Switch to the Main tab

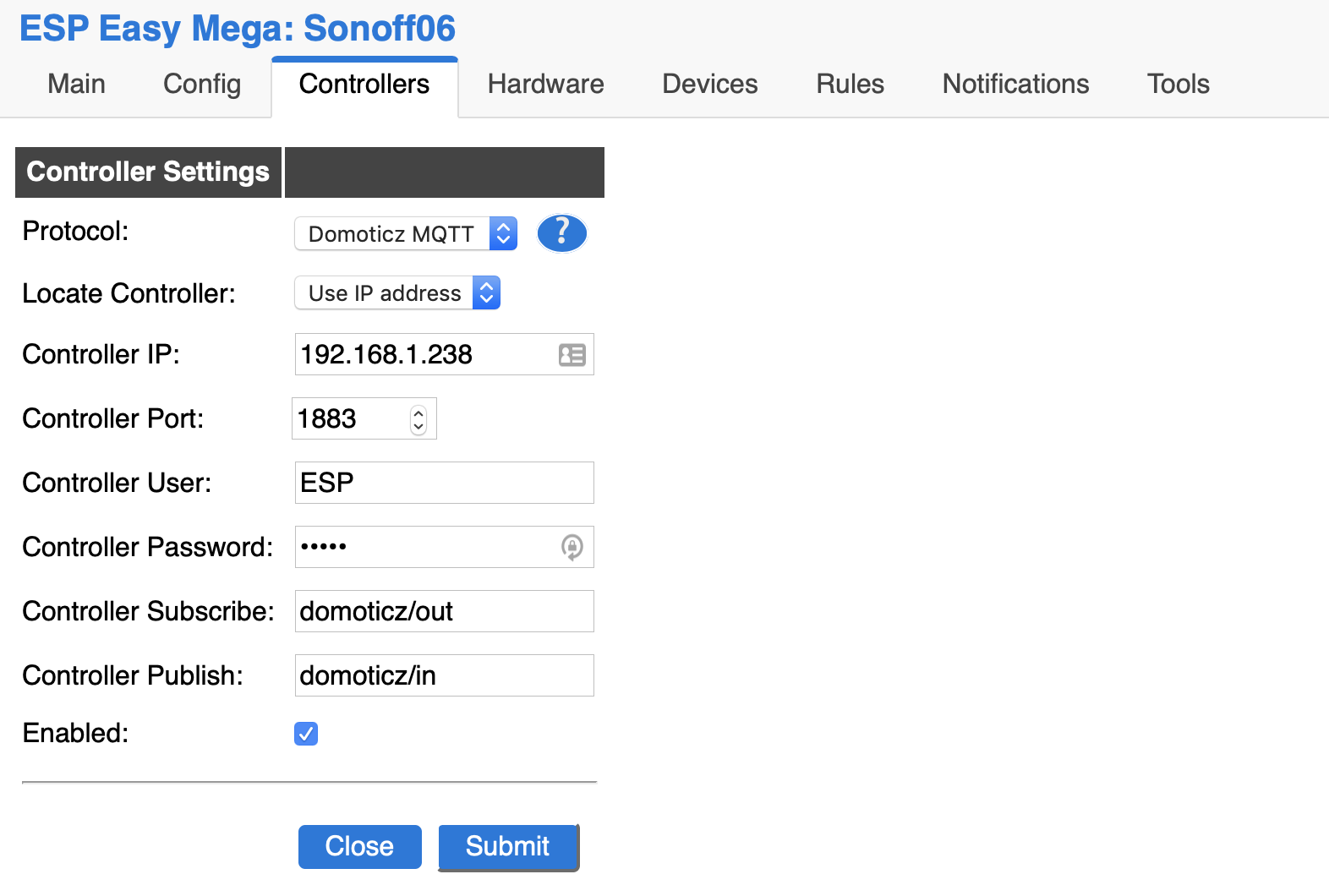click(x=77, y=85)
